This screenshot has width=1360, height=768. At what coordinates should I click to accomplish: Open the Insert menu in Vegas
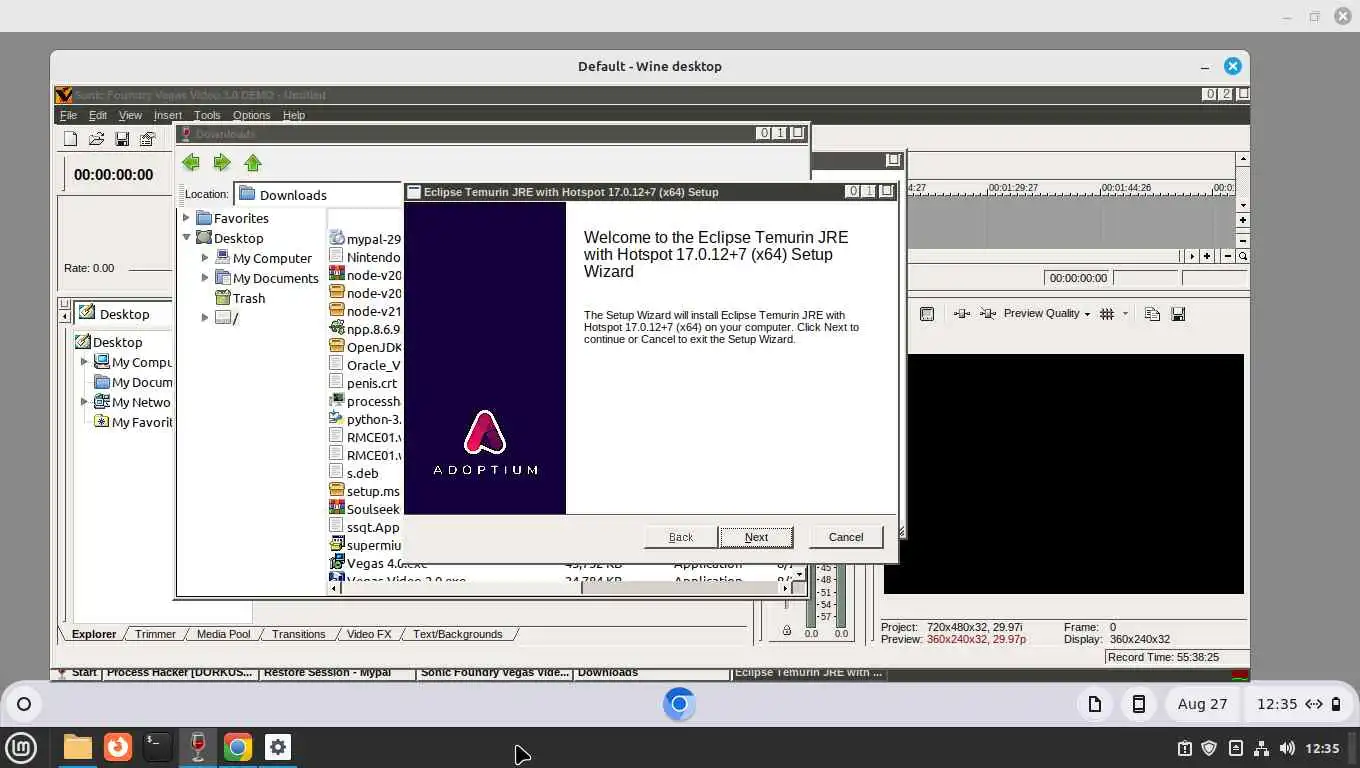coord(168,115)
